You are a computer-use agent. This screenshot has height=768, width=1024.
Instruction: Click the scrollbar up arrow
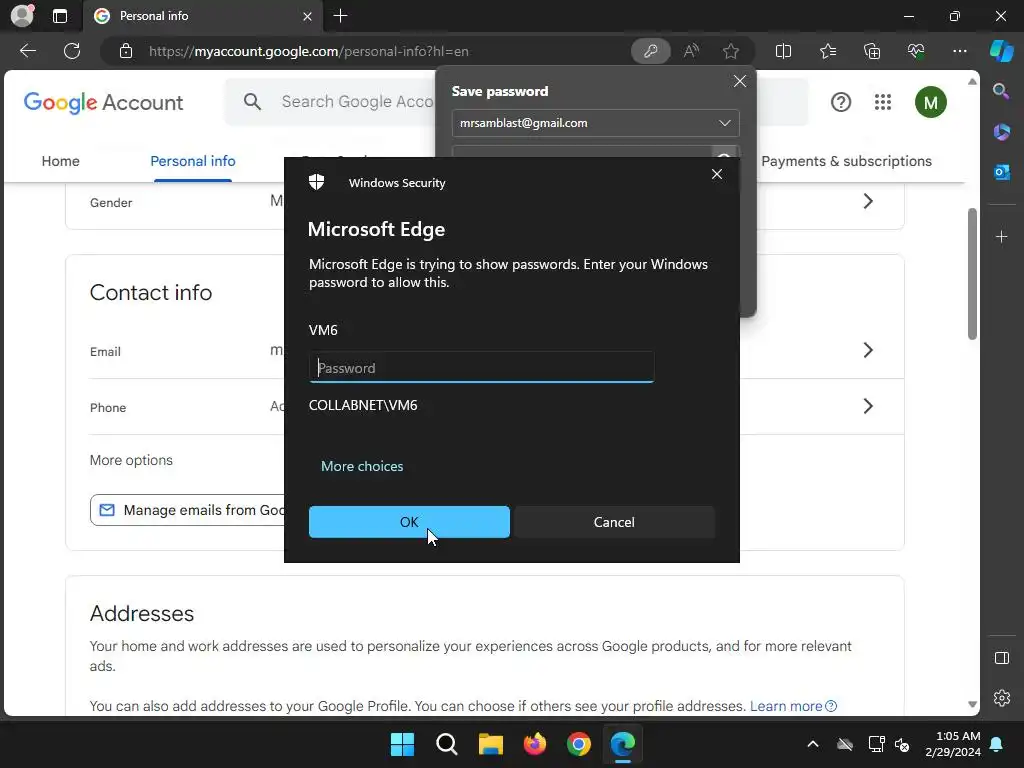coord(972,82)
